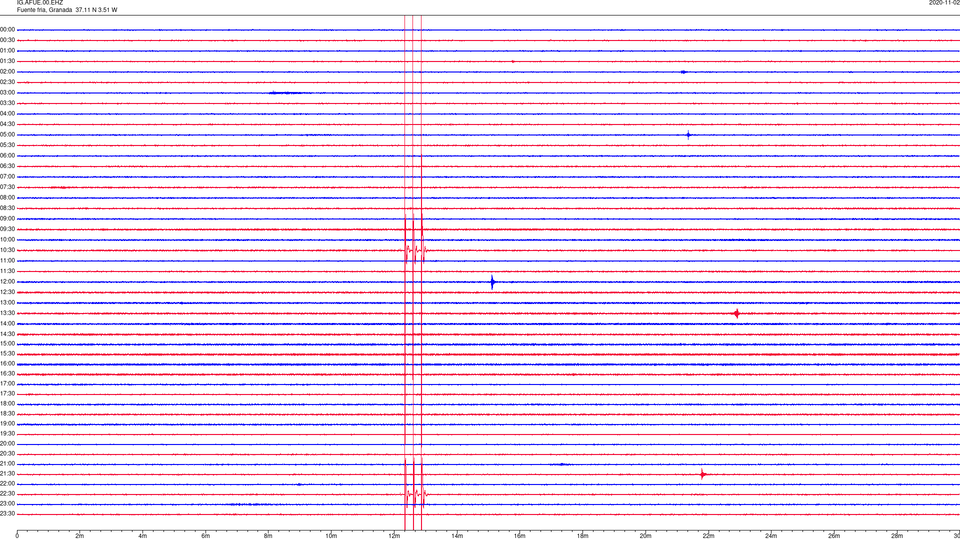Click the '22:00' time label
Viewport: 960px width, 540px height.
[7, 483]
